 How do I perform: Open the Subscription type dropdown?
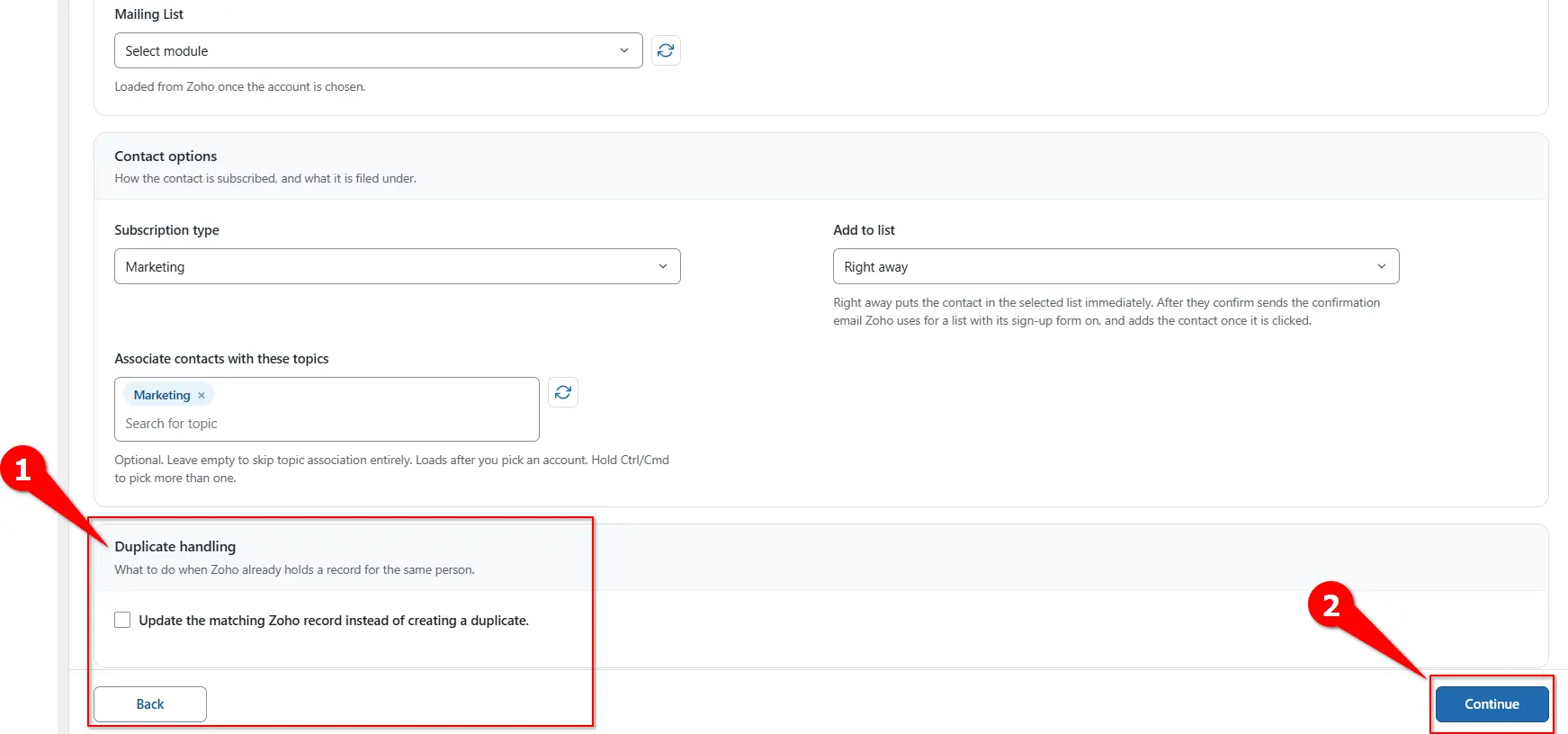398,266
